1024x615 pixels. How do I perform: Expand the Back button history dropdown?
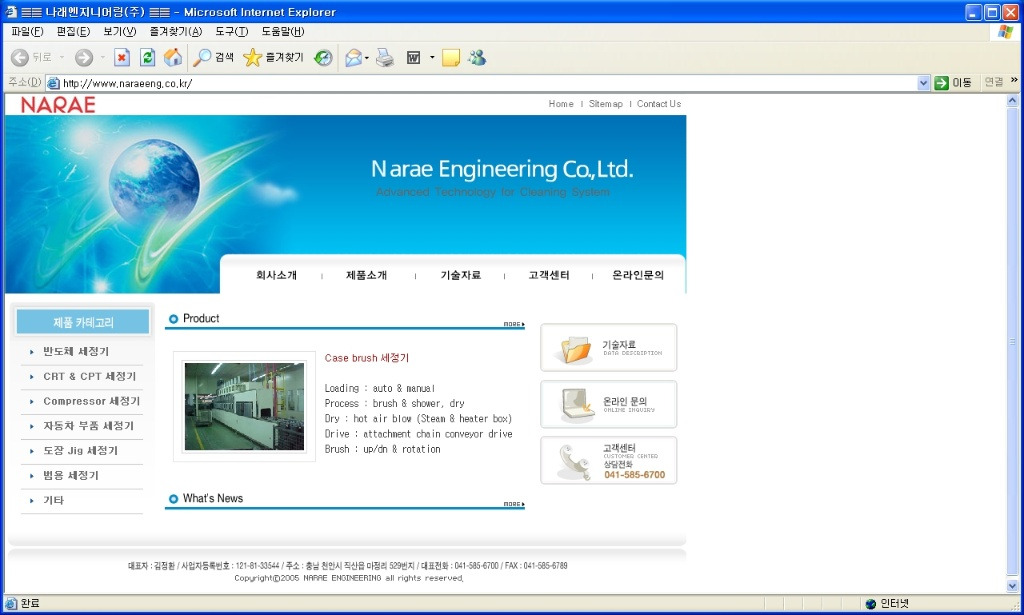point(62,57)
